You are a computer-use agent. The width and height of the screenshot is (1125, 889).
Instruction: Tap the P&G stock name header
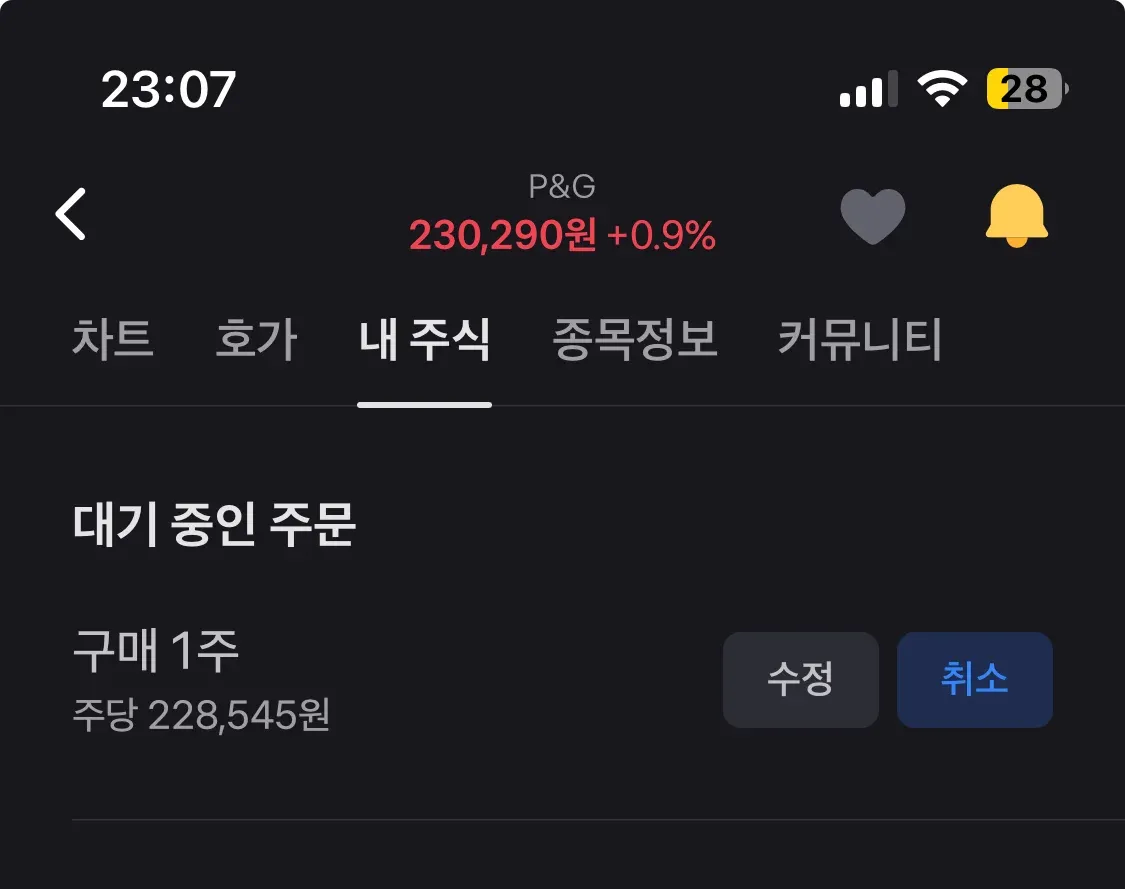coord(562,187)
